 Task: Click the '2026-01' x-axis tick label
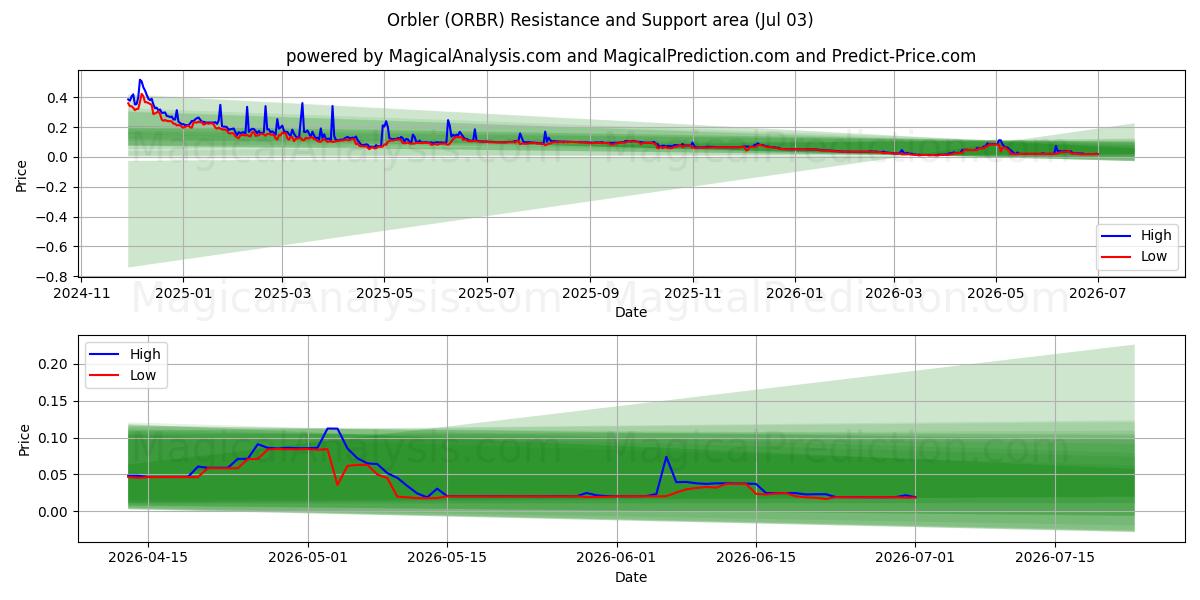(794, 294)
